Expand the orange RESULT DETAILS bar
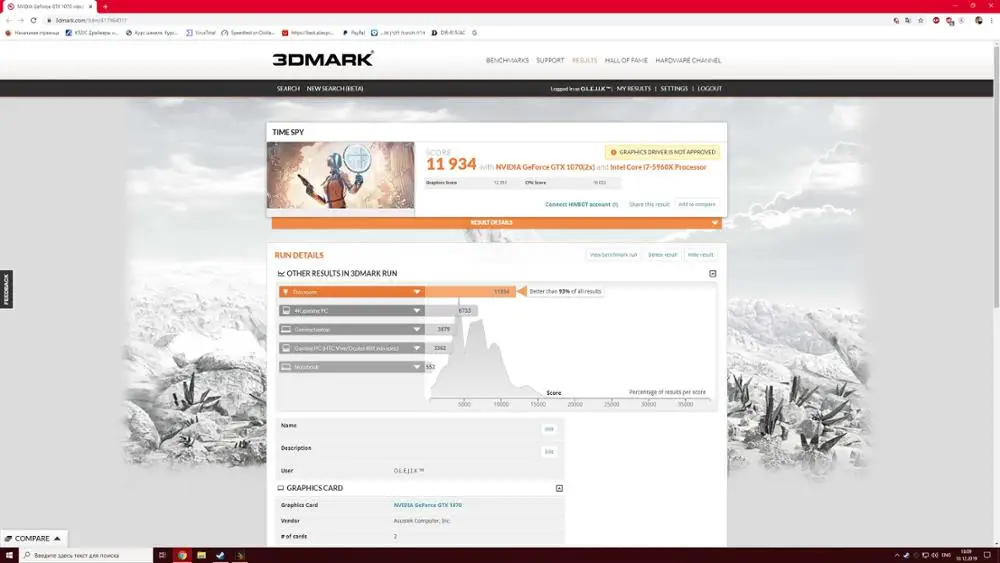Screen dimensions: 1000x563 coord(496,223)
